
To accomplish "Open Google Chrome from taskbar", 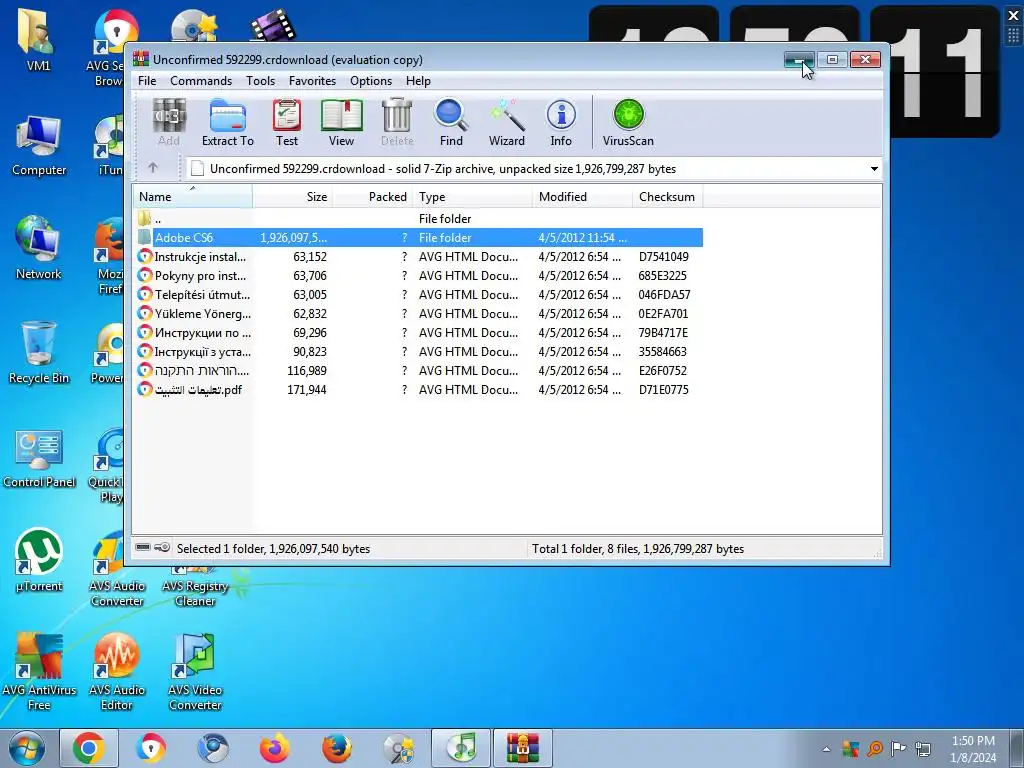I will click(x=89, y=748).
